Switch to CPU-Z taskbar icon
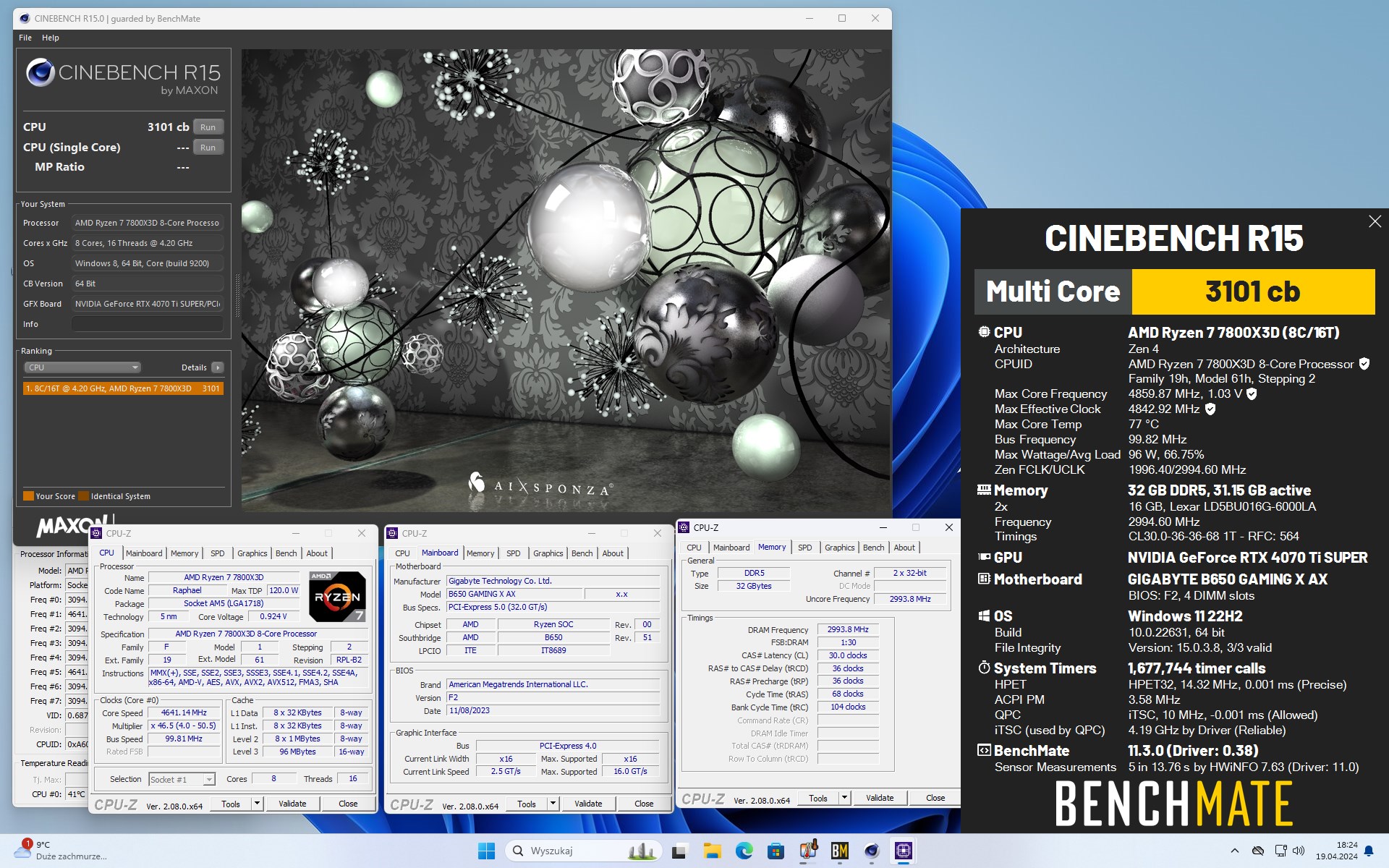Image resolution: width=1389 pixels, height=868 pixels. (x=904, y=851)
